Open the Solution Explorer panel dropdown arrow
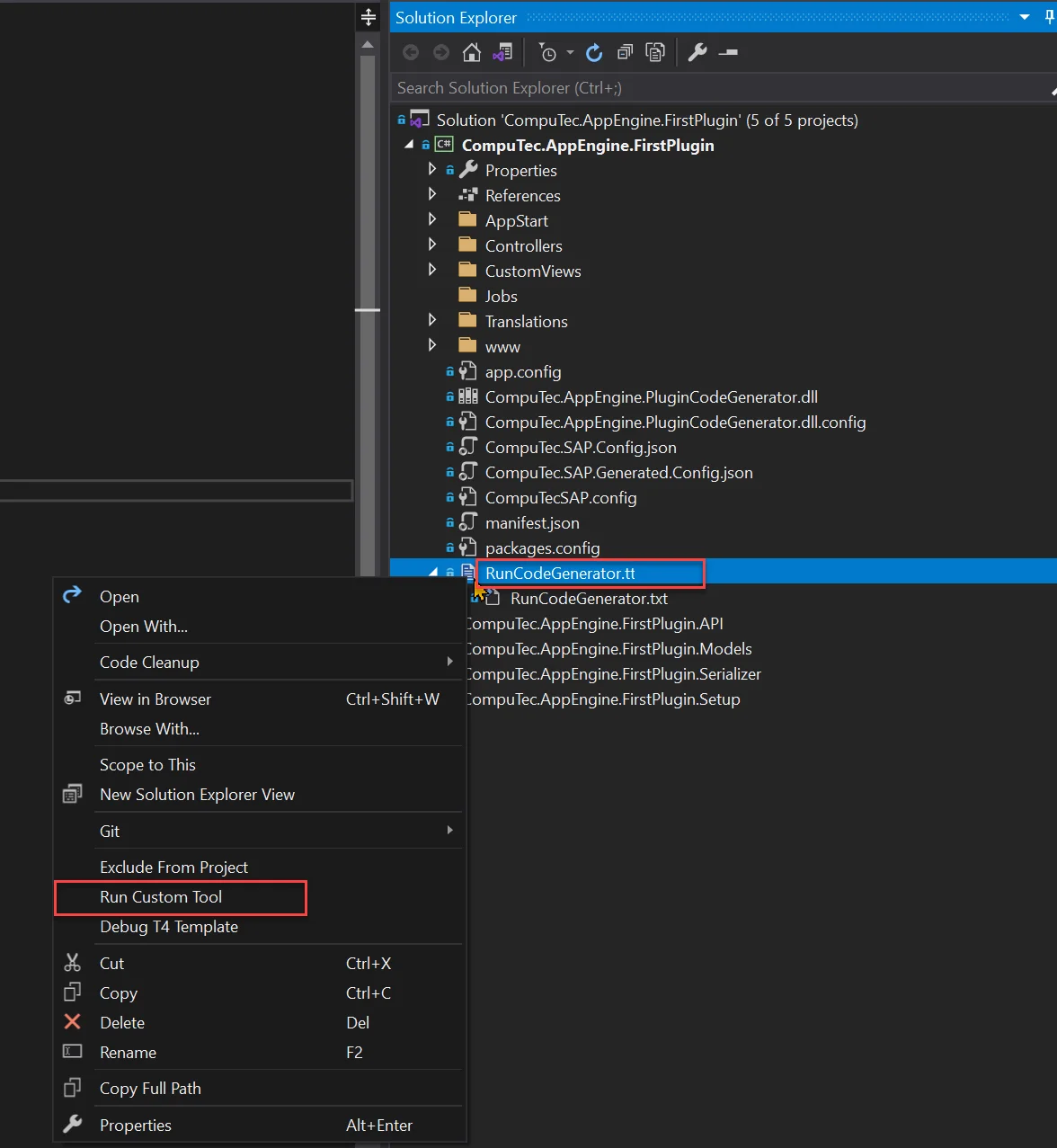 [x=1024, y=17]
